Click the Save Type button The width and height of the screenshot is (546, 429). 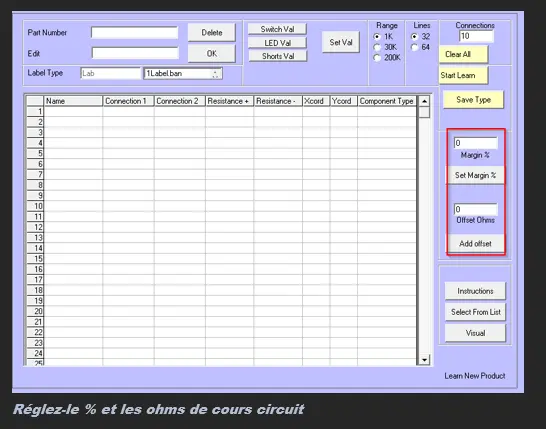pos(474,100)
